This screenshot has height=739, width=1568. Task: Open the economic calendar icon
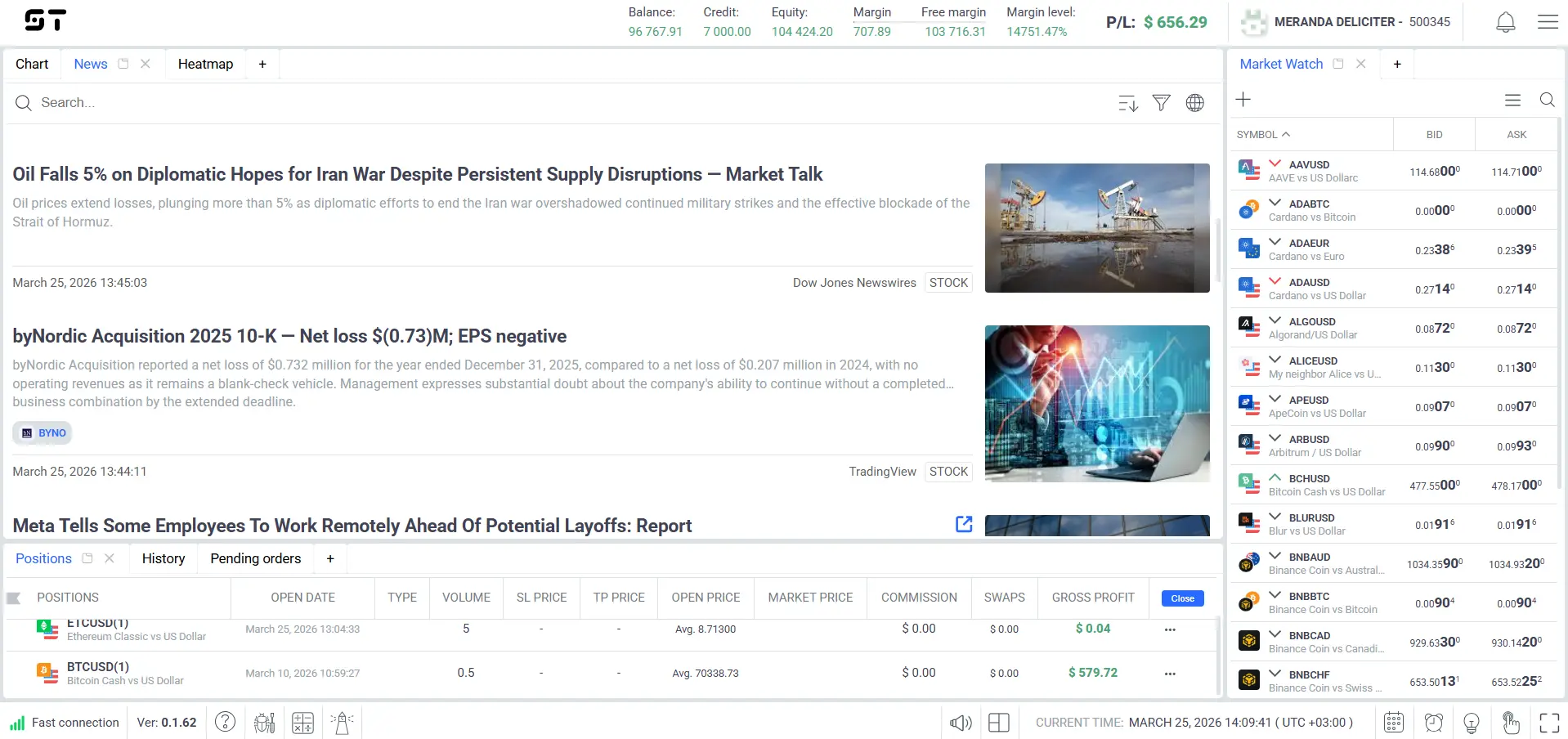click(1394, 723)
